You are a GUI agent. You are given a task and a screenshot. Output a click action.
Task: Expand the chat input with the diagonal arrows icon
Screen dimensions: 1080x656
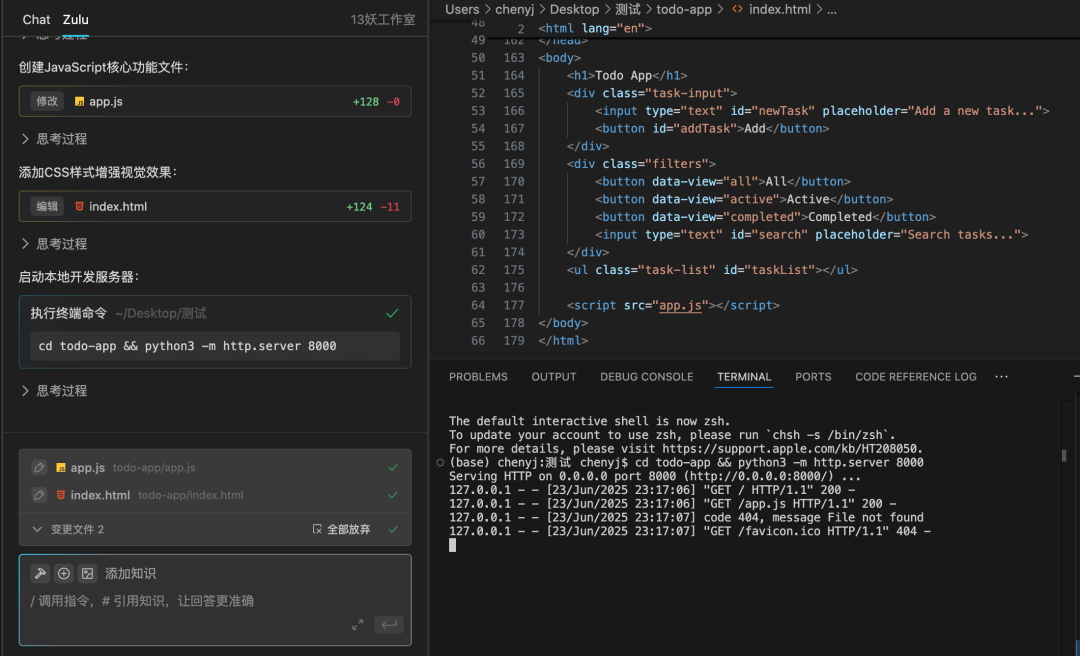pos(357,625)
